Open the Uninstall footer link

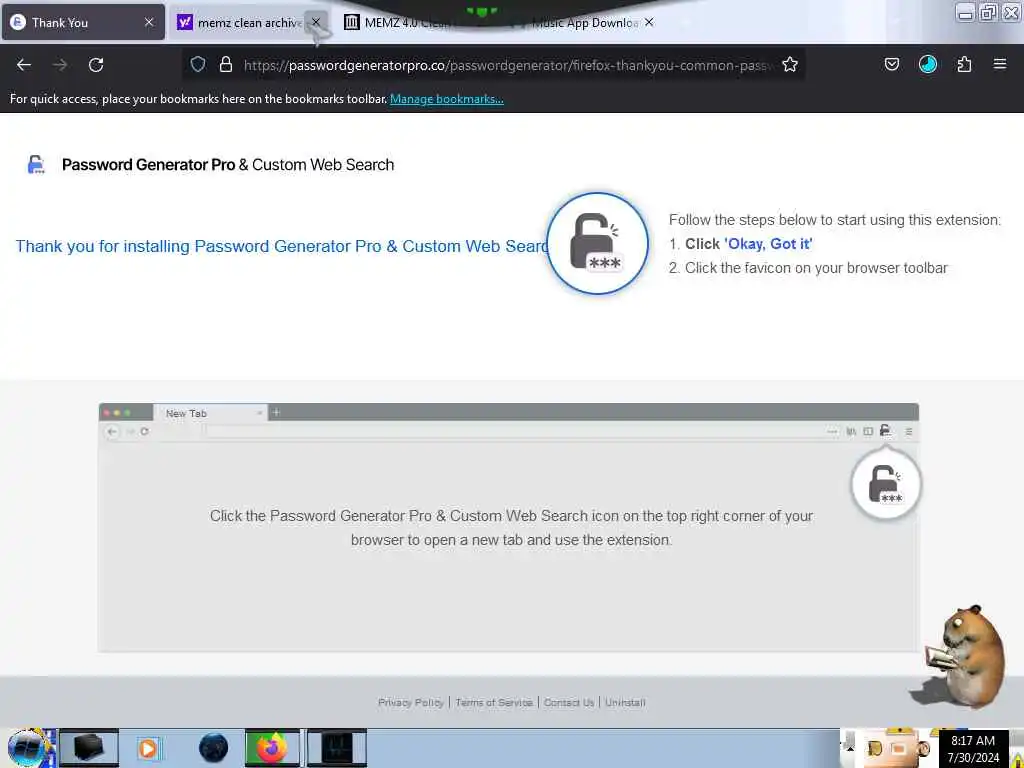[x=625, y=703]
